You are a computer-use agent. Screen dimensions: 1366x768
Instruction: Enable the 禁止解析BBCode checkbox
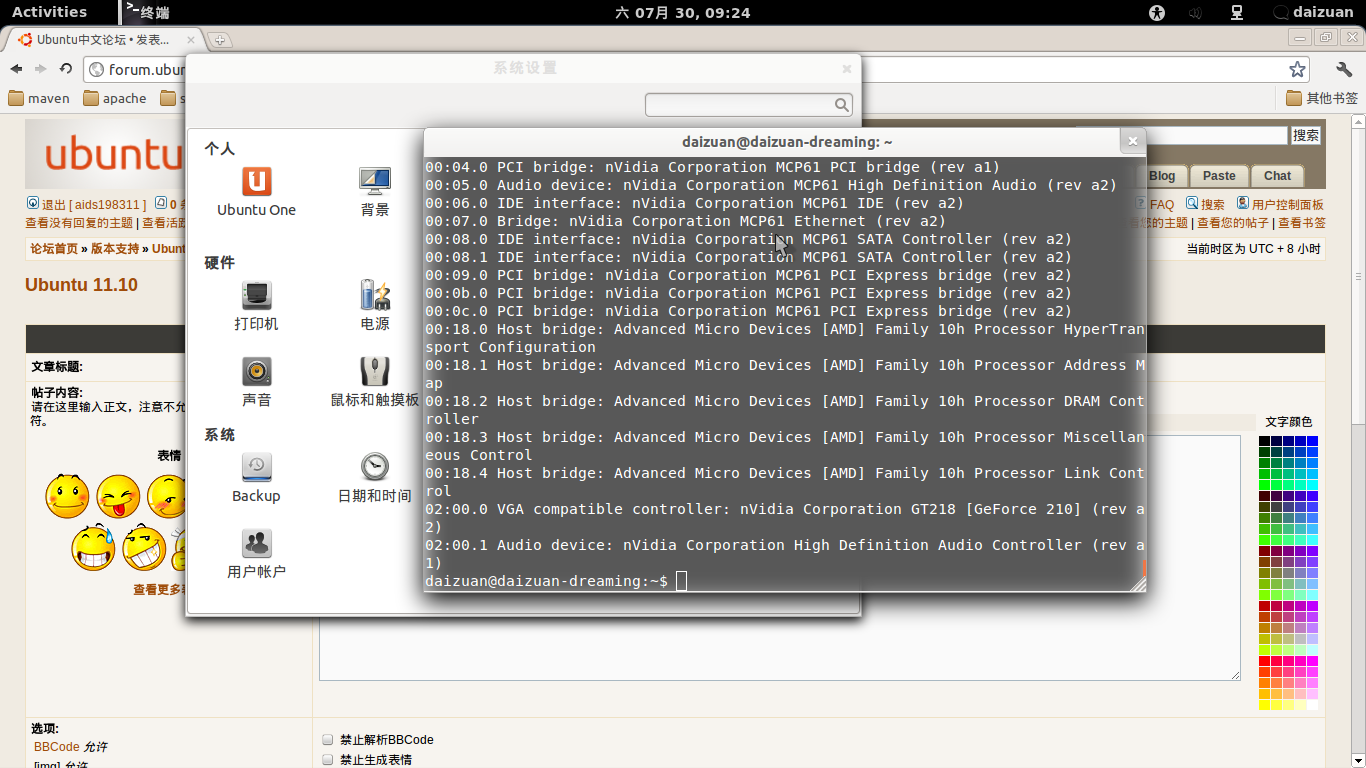(327, 740)
